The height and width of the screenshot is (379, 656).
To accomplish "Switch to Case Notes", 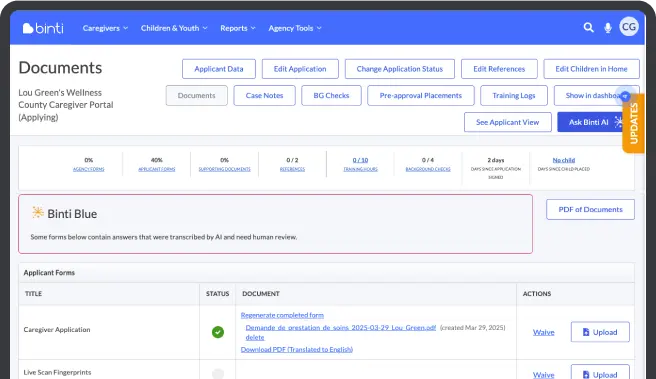I will tap(264, 95).
